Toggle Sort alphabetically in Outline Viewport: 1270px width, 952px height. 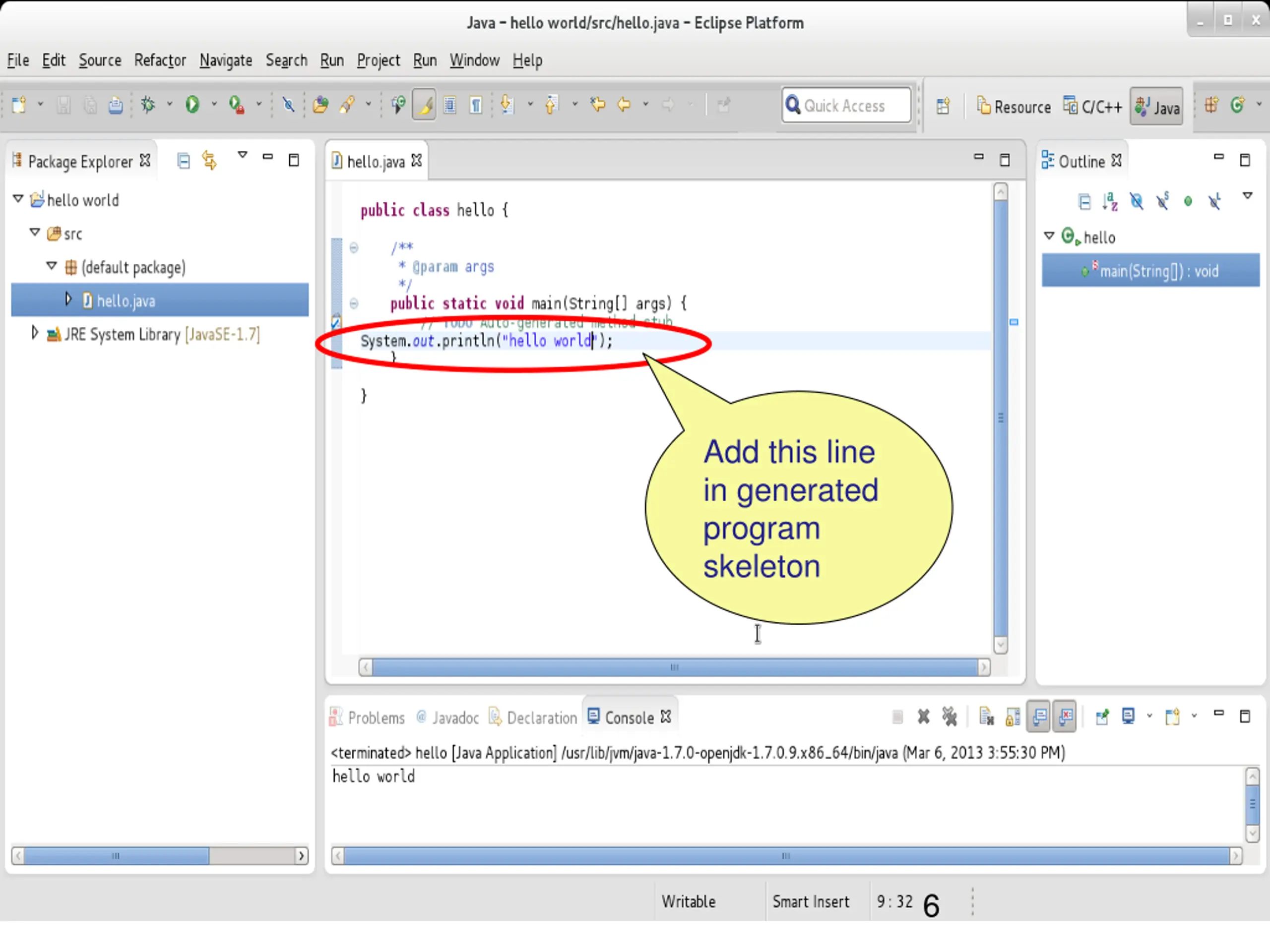(1110, 202)
